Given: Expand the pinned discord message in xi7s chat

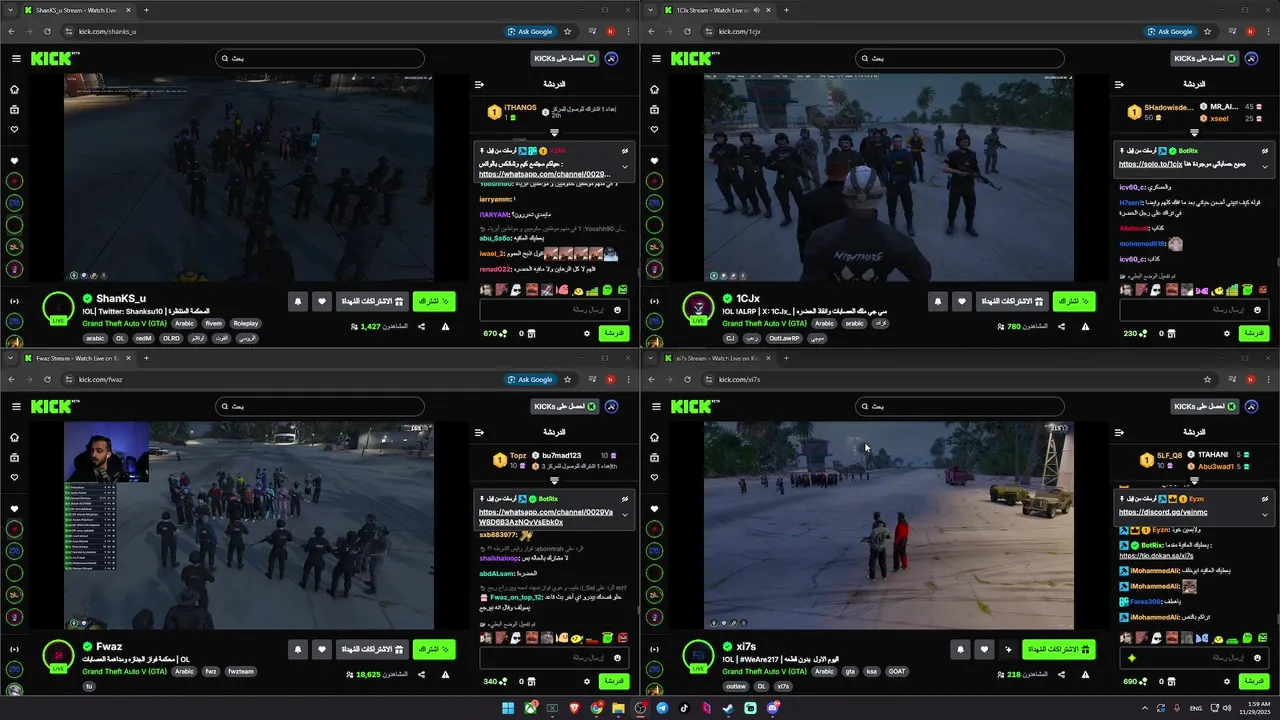Looking at the screenshot, I should 1265,515.
